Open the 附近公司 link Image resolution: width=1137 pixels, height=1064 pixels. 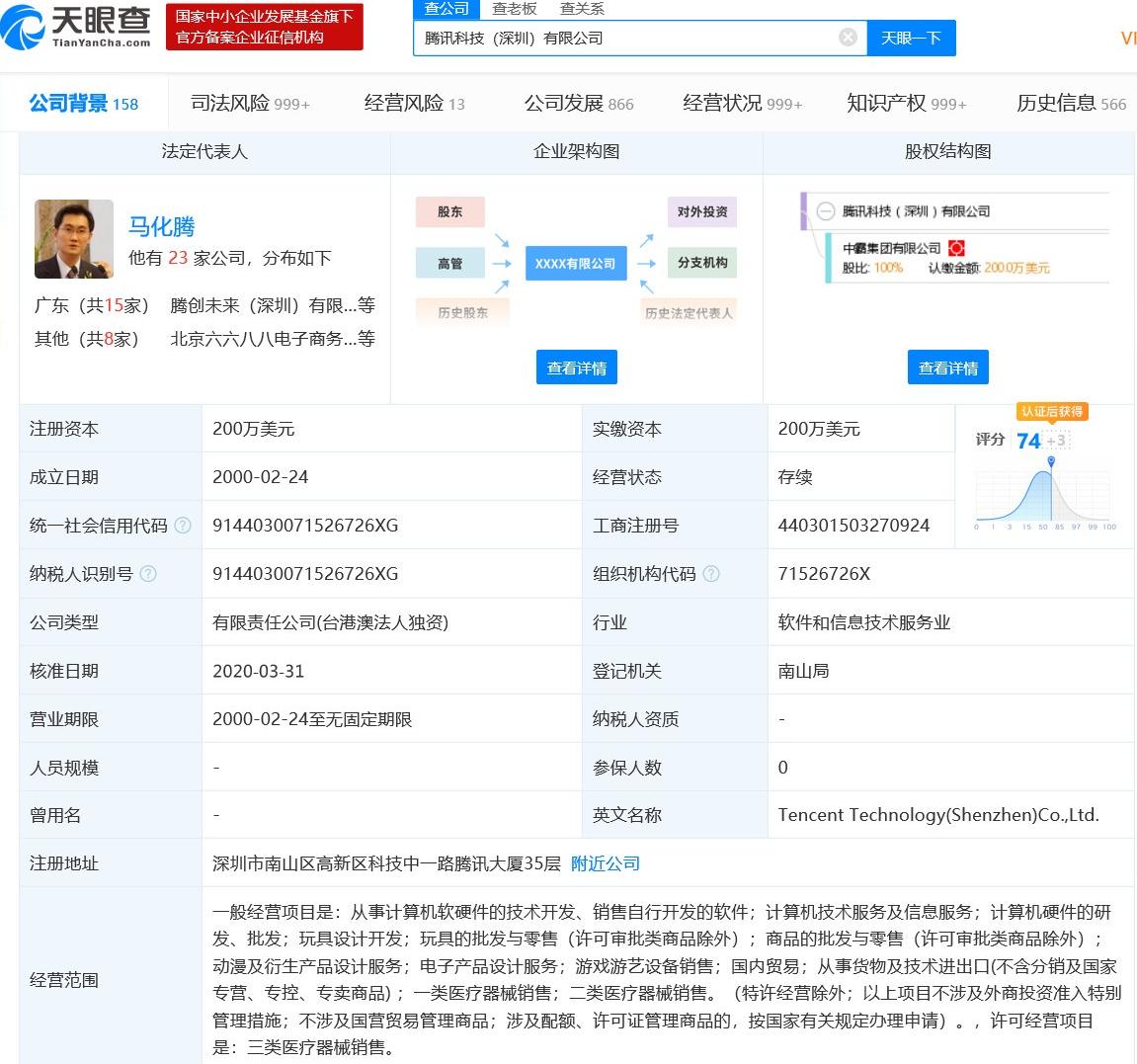point(606,863)
